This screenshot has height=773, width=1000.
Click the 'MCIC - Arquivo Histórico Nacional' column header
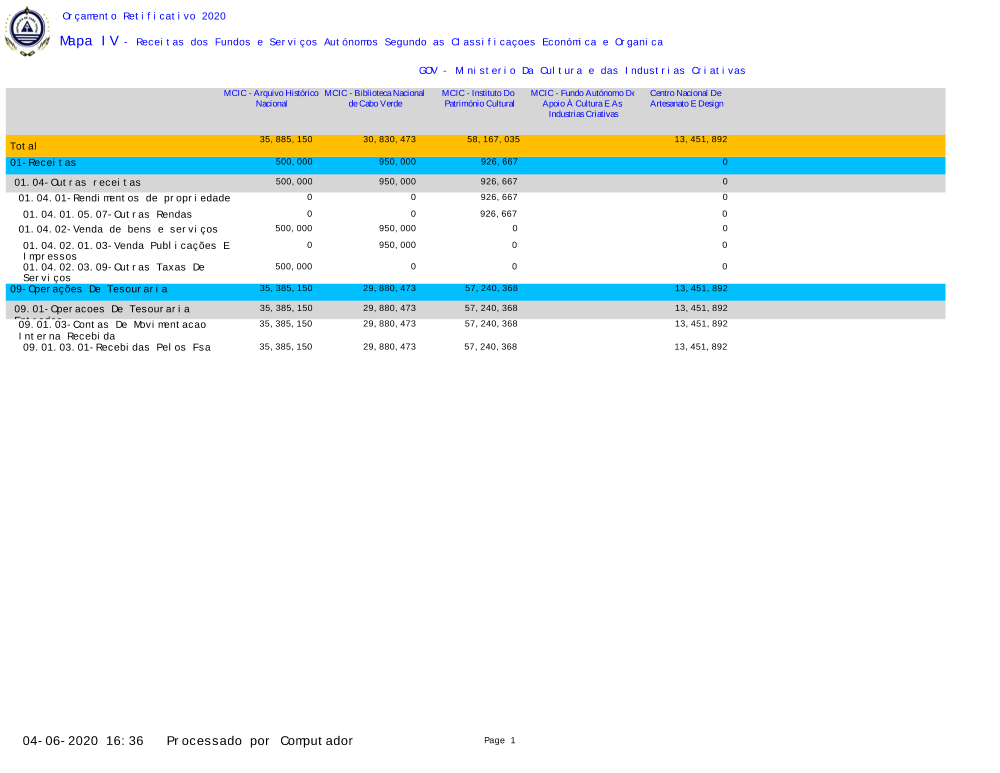[271, 98]
